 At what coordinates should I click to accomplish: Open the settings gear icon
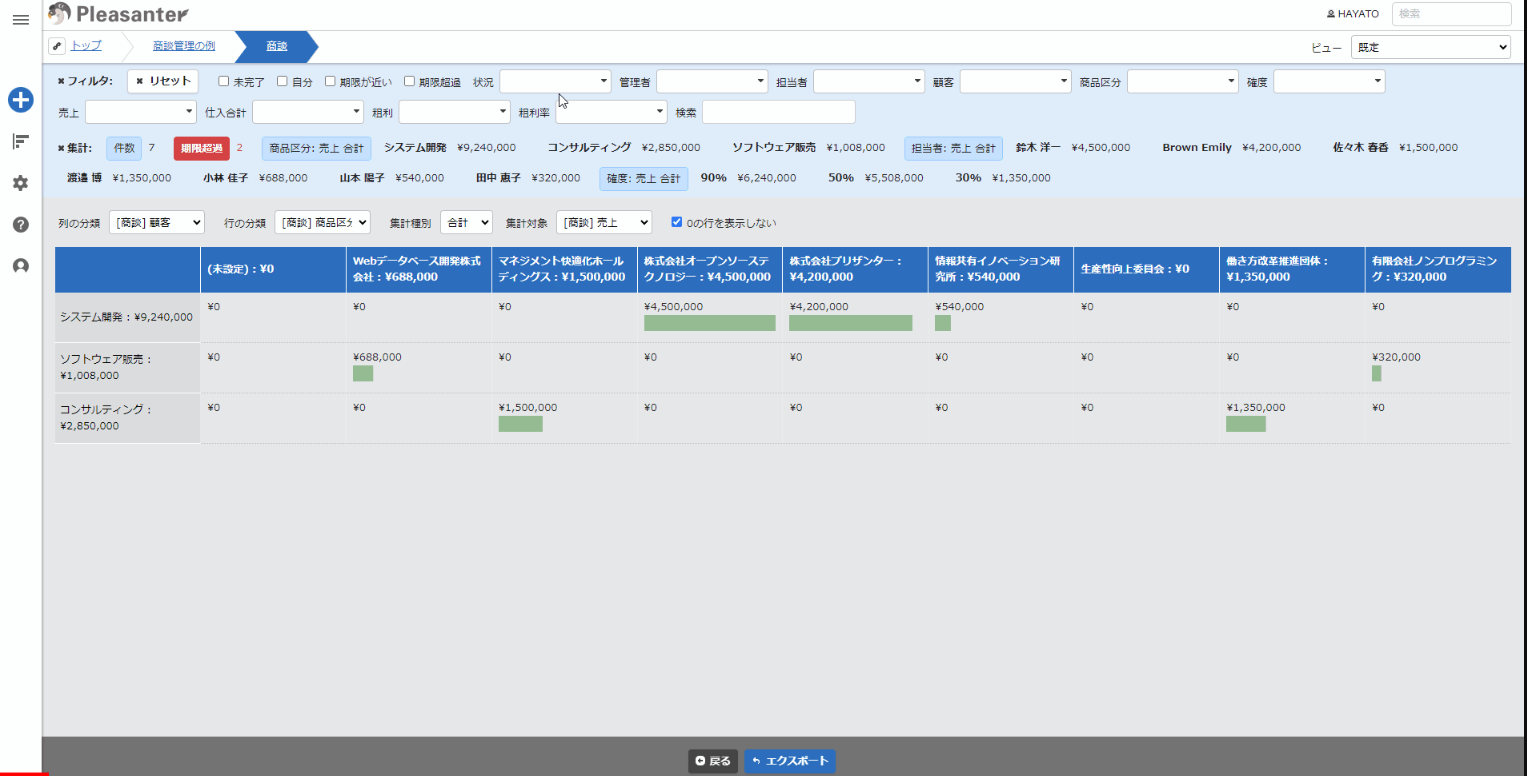point(20,183)
